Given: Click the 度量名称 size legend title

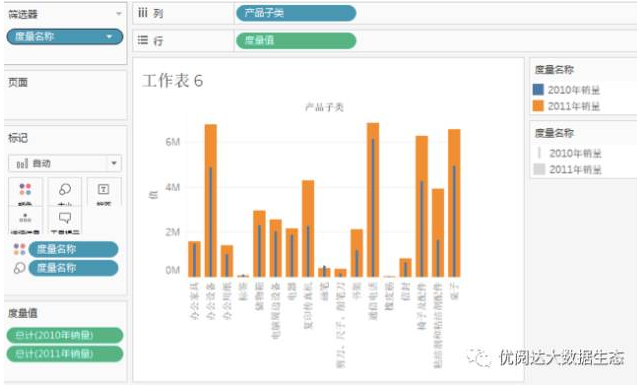Looking at the screenshot, I should click(x=554, y=133).
